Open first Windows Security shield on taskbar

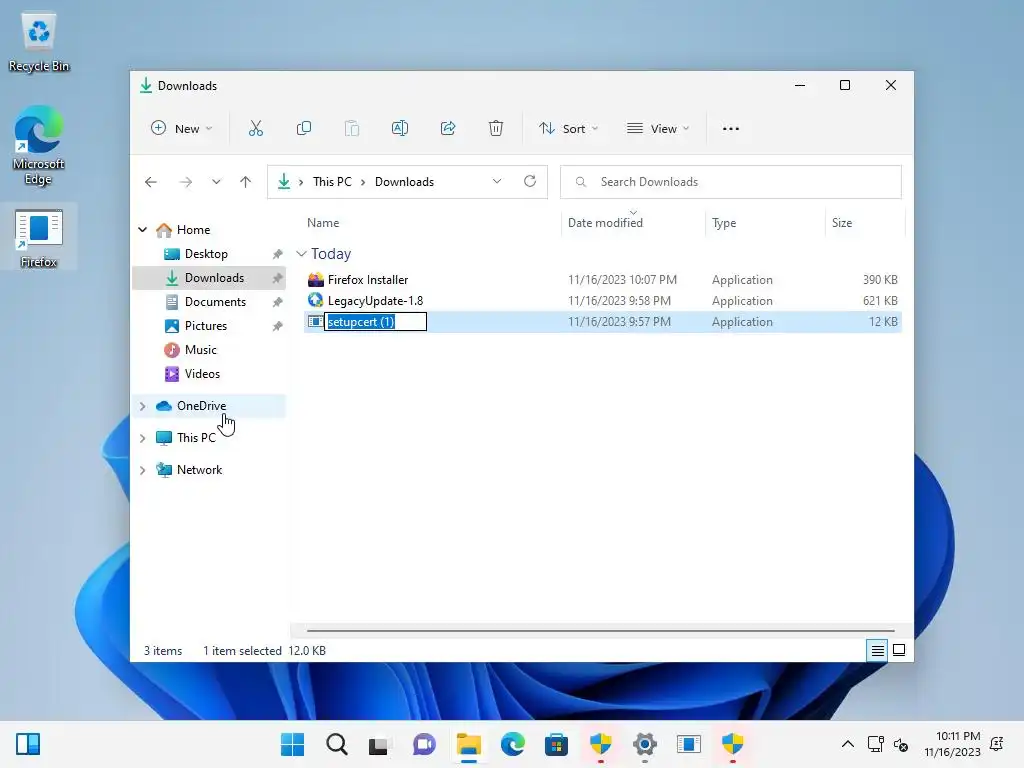click(600, 744)
